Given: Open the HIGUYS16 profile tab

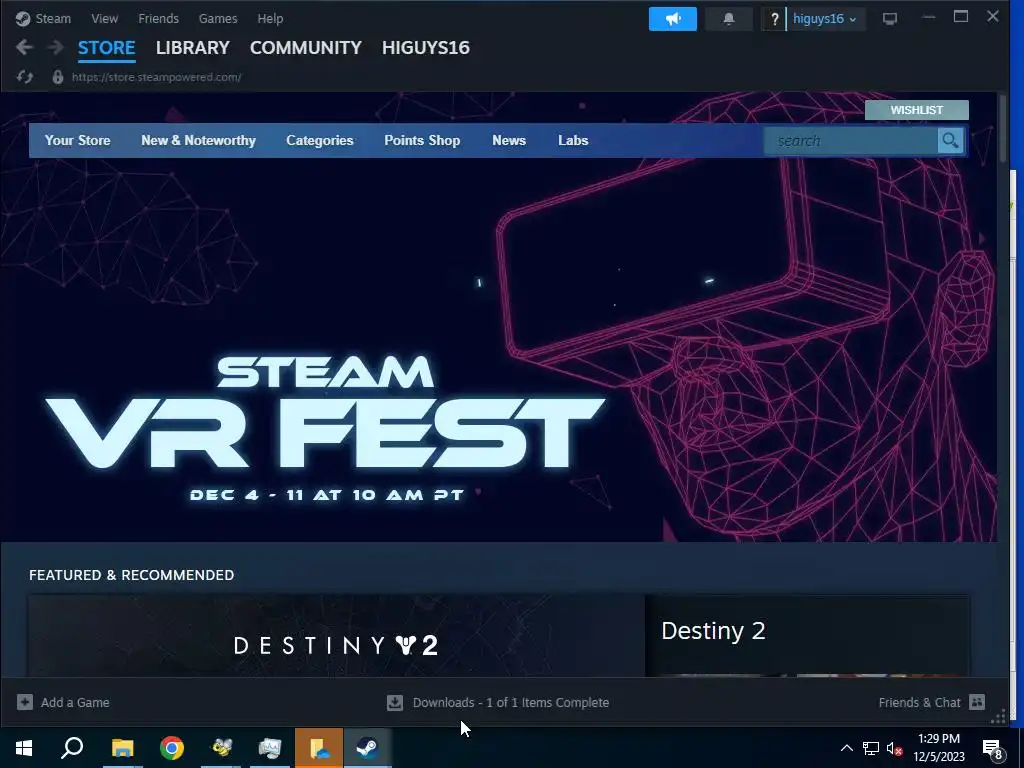Looking at the screenshot, I should coord(426,48).
